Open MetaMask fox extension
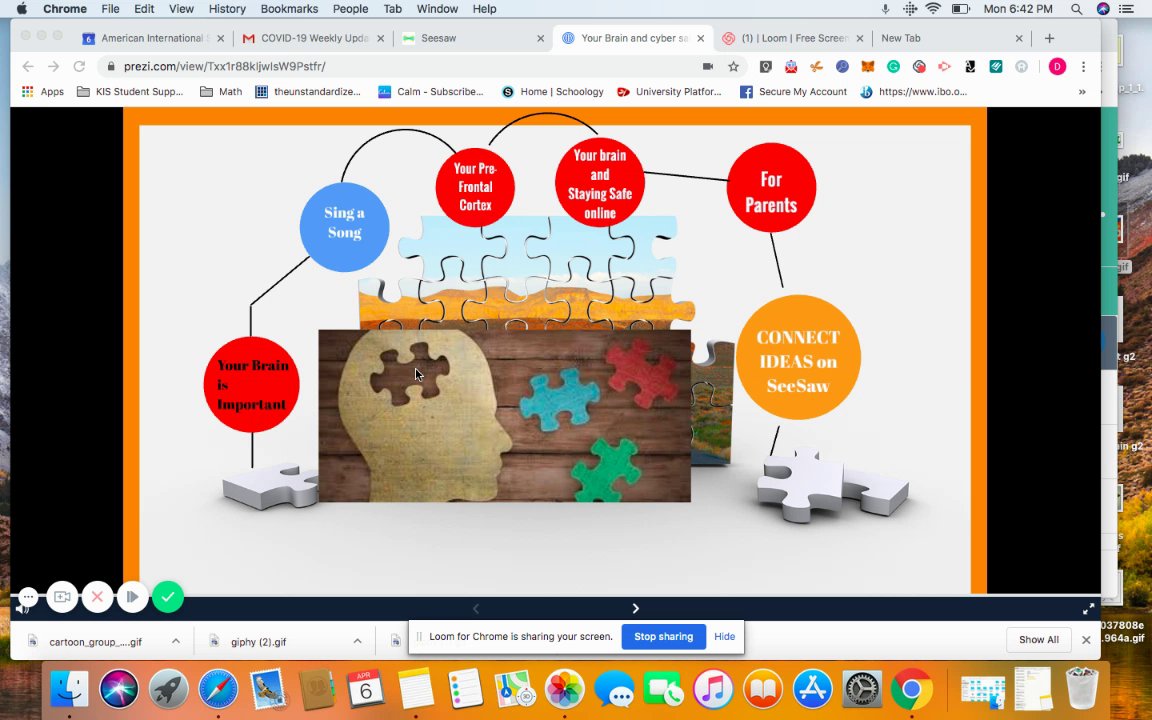This screenshot has height=720, width=1152. (868, 66)
